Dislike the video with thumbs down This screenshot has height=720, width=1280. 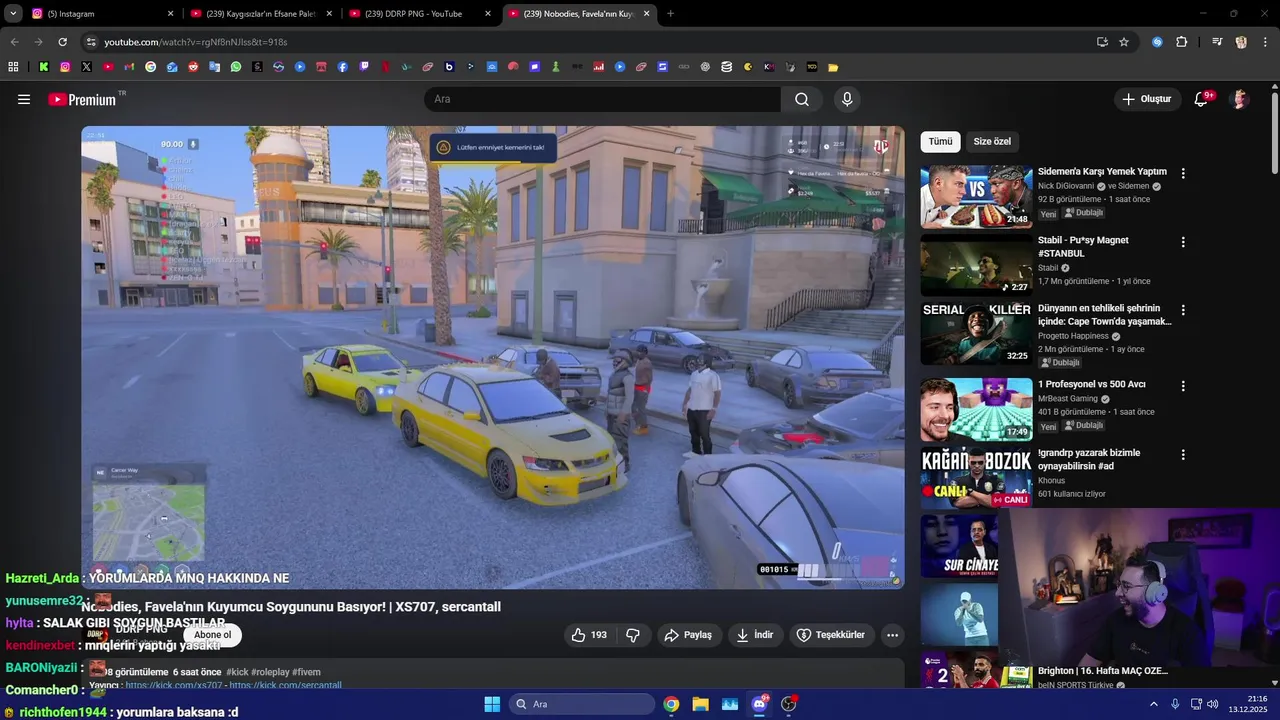[633, 635]
